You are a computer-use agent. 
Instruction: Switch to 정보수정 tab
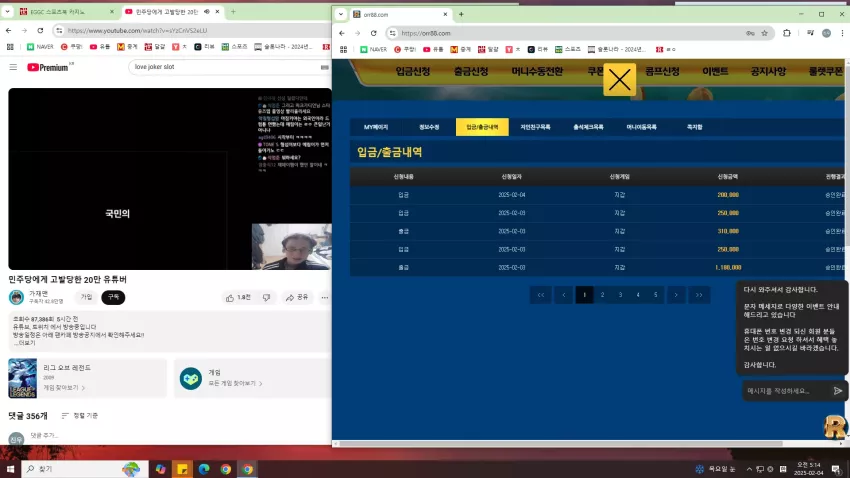pos(429,127)
